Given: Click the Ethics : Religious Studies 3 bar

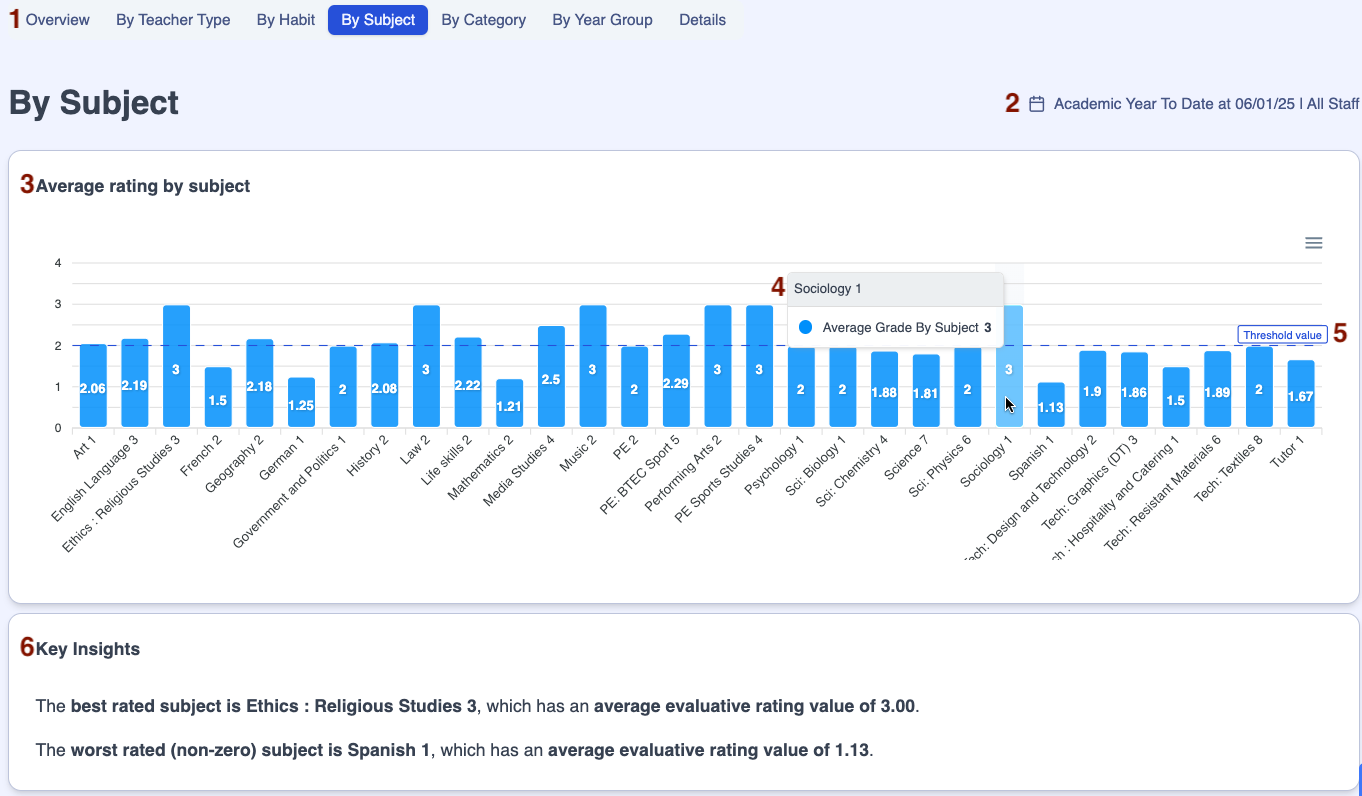Looking at the screenshot, I should pyautogui.click(x=177, y=367).
